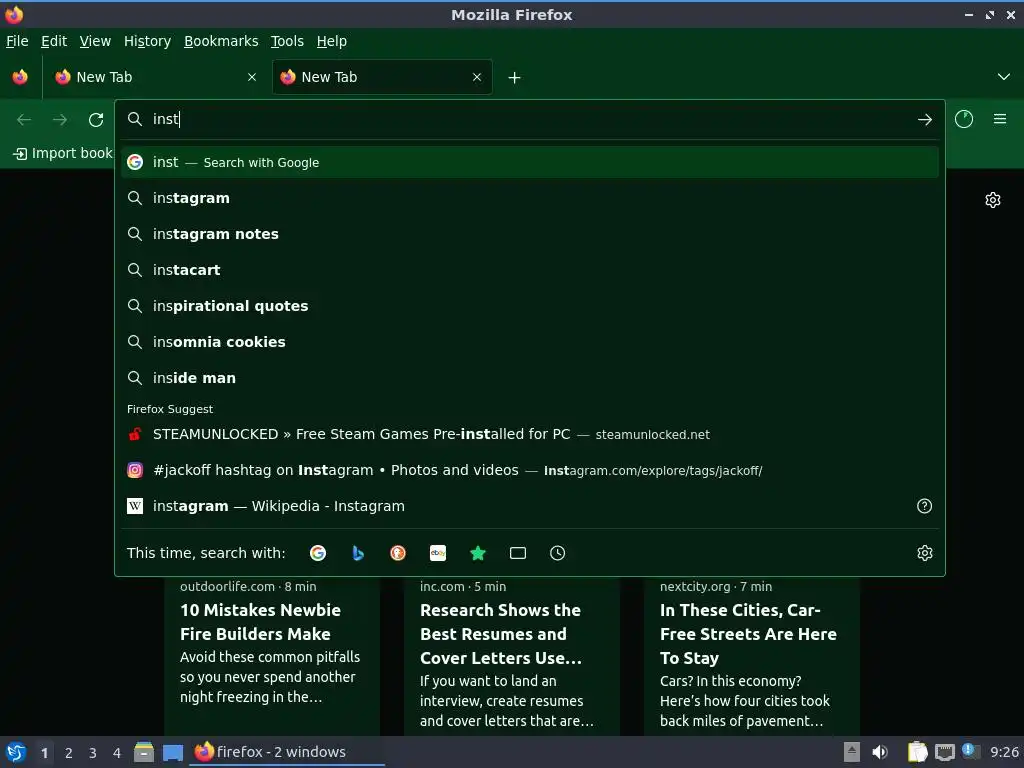
Task: Open the file manager taskbar icon
Action: point(144,752)
